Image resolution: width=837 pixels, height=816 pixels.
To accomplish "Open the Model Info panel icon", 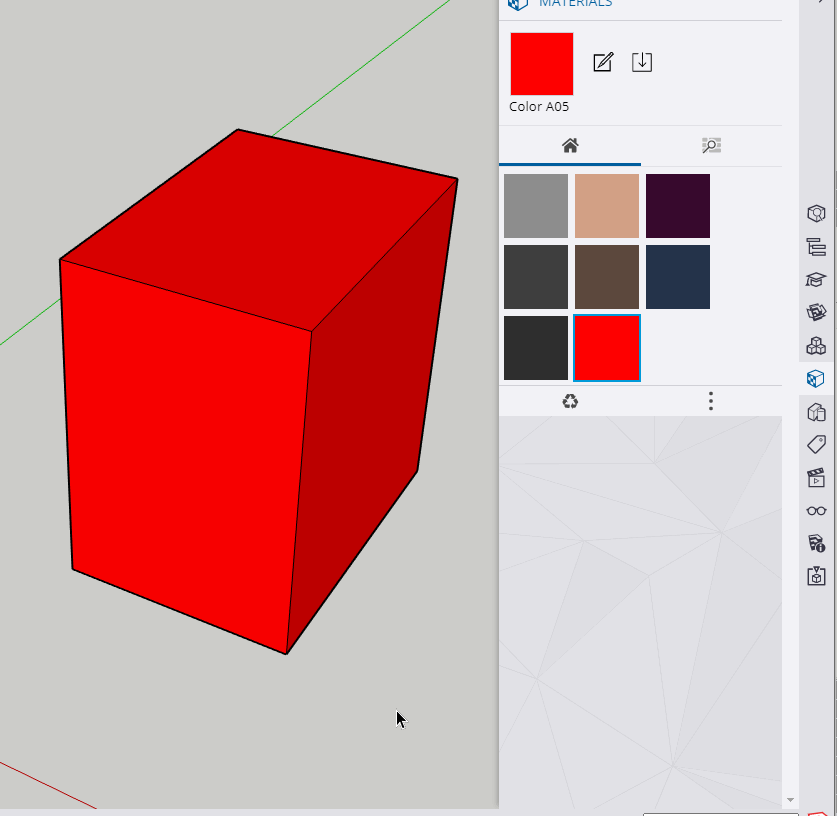I will click(816, 543).
